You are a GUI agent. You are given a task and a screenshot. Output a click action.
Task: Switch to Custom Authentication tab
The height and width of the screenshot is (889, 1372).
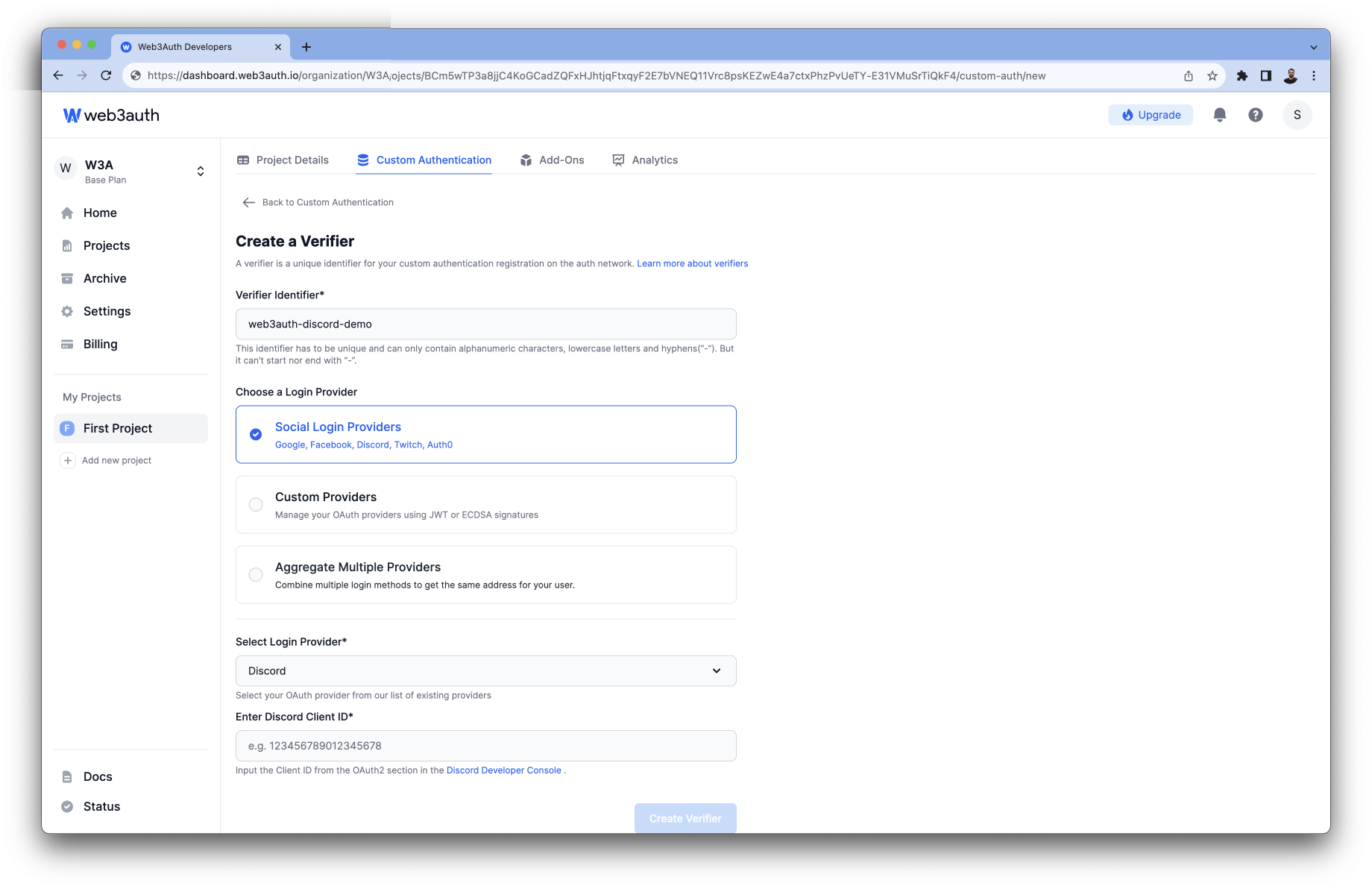pos(424,160)
